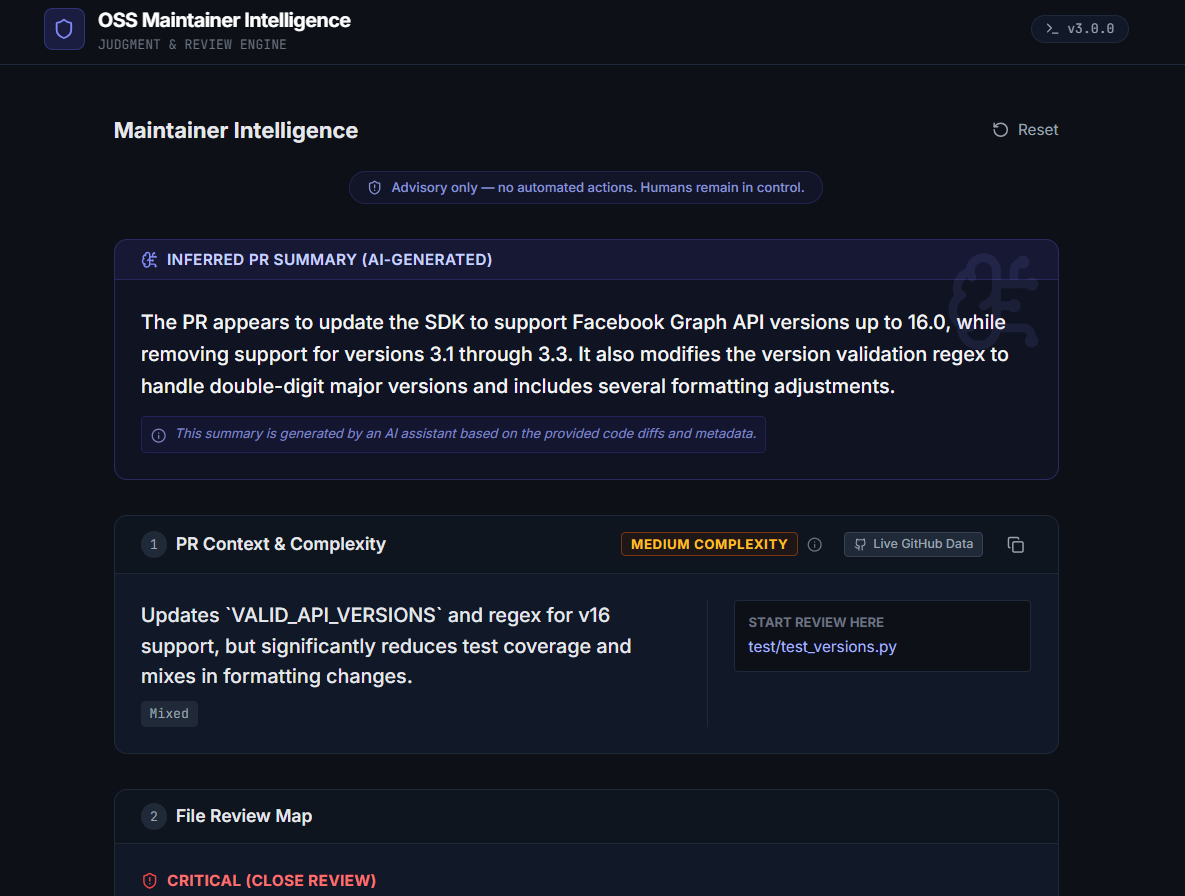Copy the PR Context section with copy icon
Screen dimensions: 1185x896
click(1016, 545)
